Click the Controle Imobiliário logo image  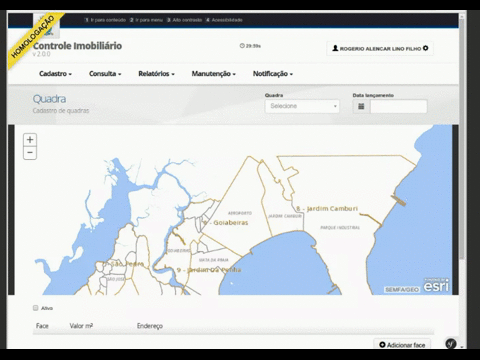tap(47, 26)
